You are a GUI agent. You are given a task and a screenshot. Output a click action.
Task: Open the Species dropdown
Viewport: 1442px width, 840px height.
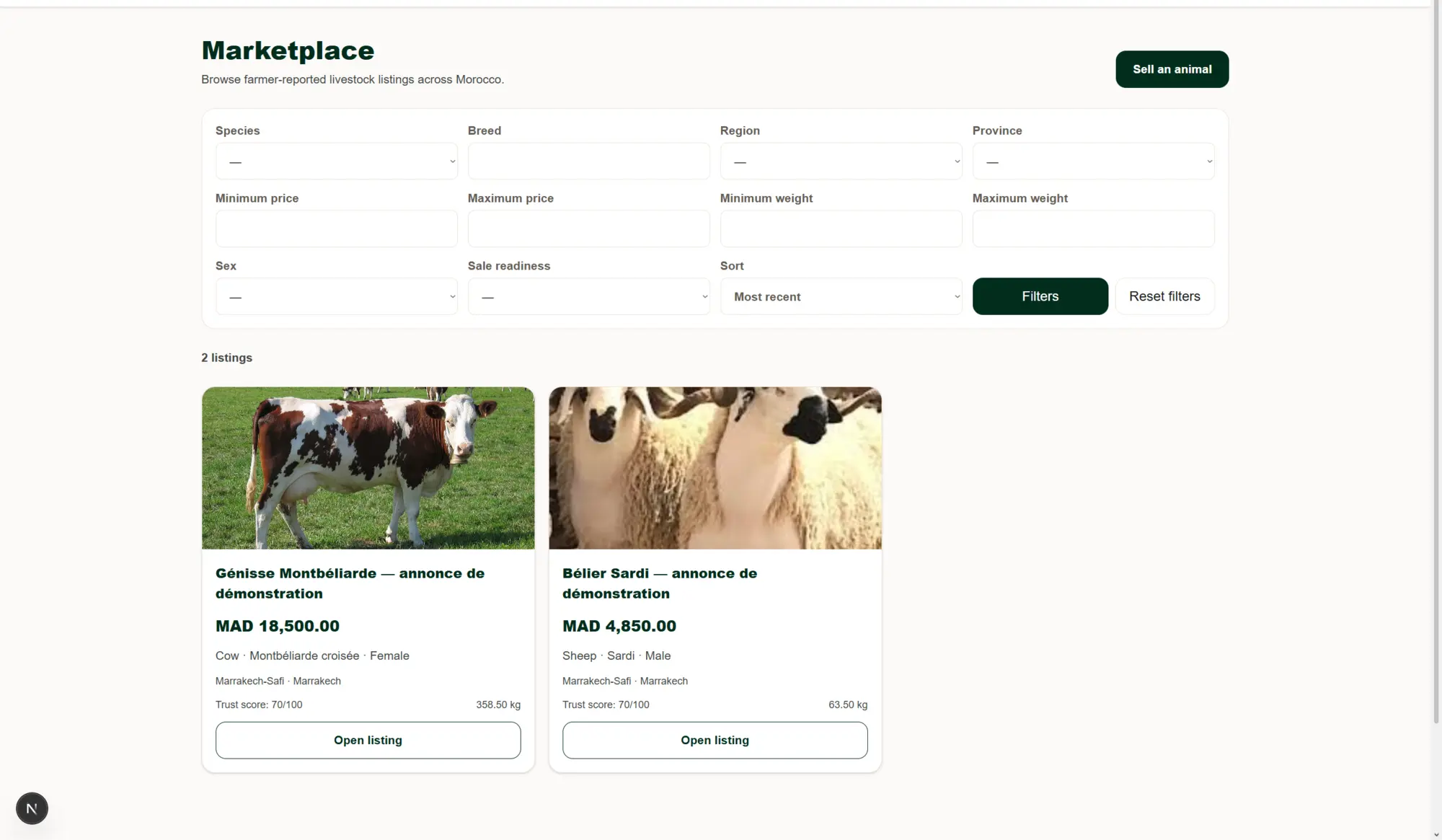[336, 161]
